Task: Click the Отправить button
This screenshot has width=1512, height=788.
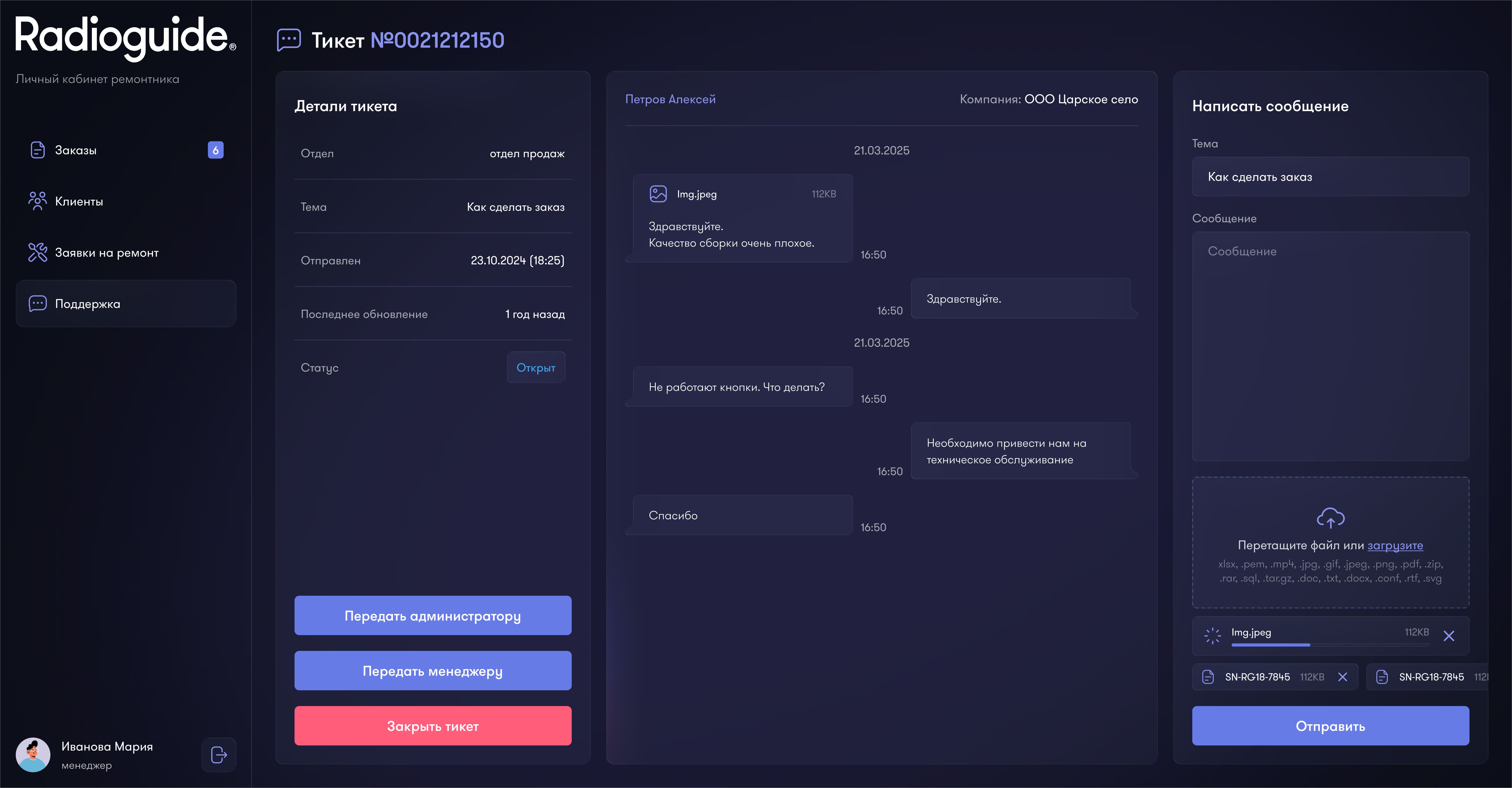Action: (1331, 726)
